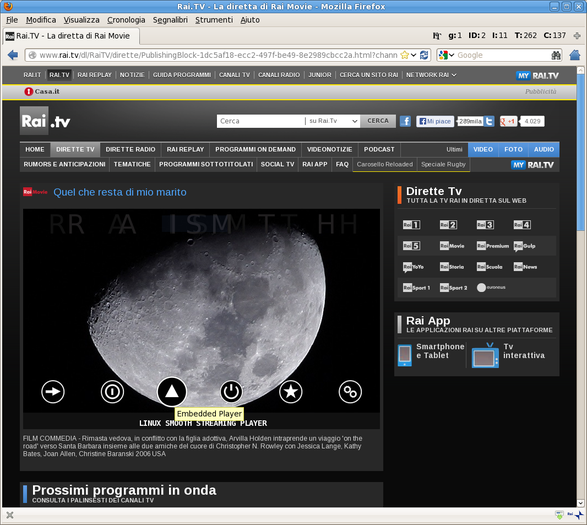Open the Rai Gulp live channel
587x525 pixels.
524,246
